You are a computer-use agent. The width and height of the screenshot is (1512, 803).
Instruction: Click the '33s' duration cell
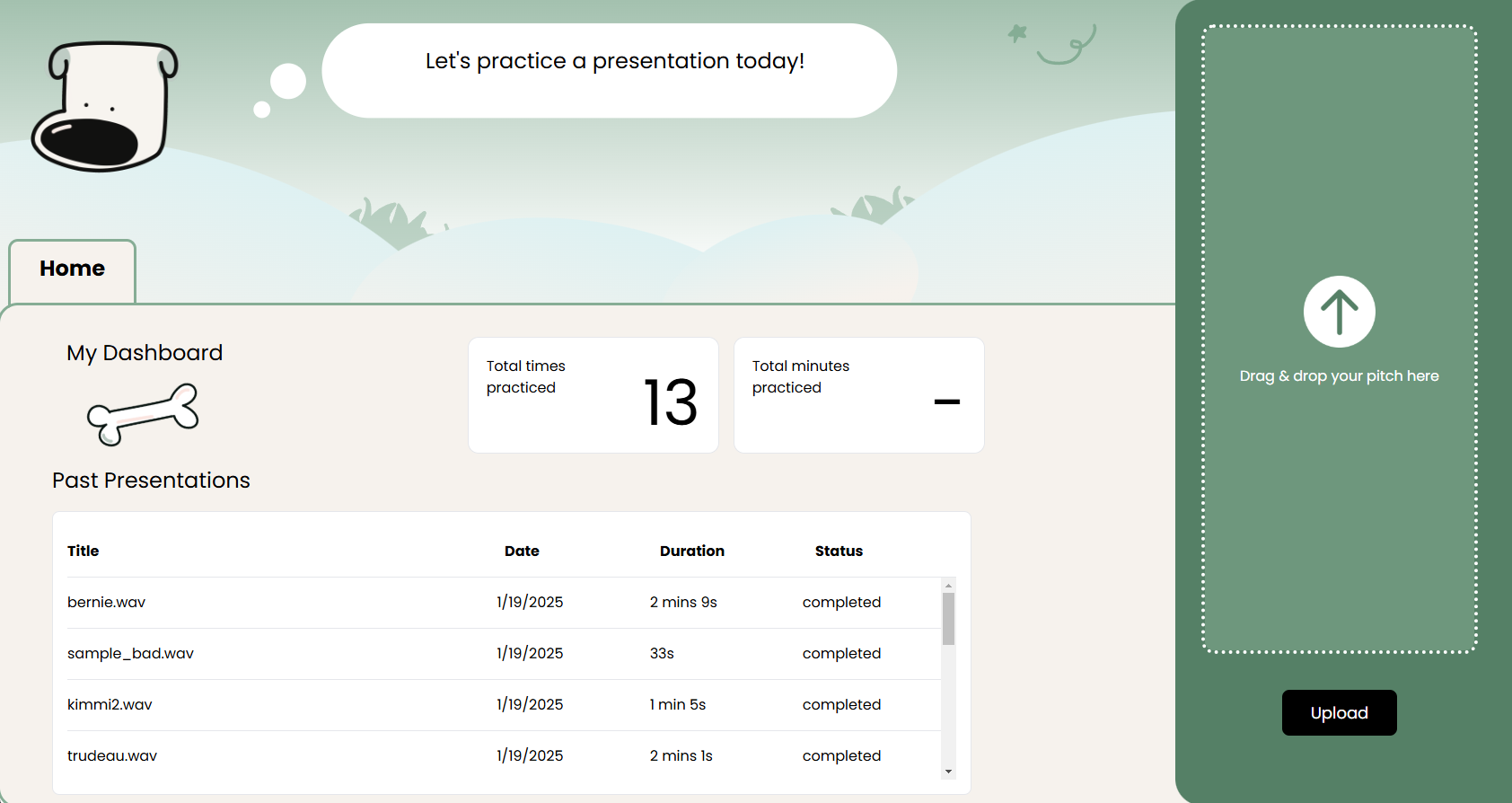pos(662,653)
